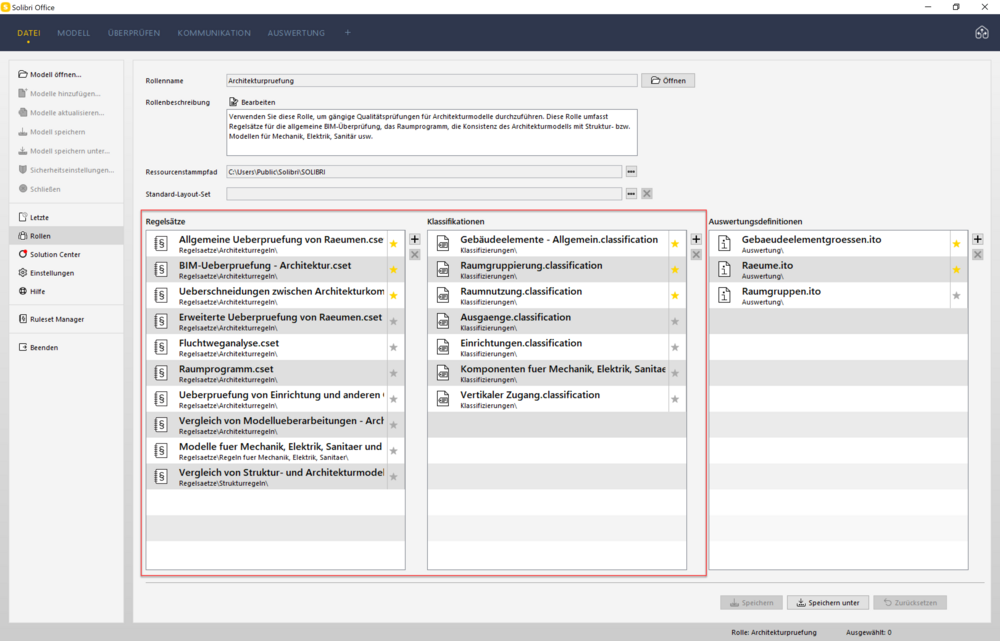Add an Auswertungsdefinition with plus button
The height and width of the screenshot is (641, 1000).
pos(978,239)
